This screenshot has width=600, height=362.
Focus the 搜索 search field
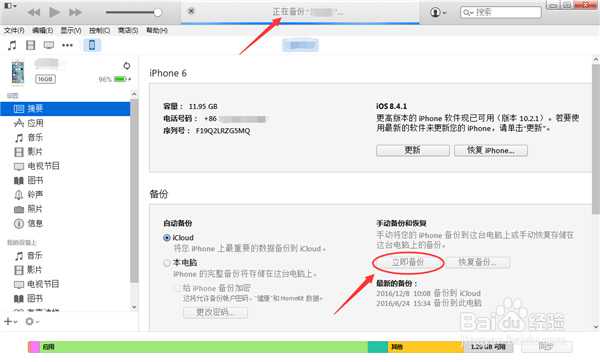click(501, 12)
